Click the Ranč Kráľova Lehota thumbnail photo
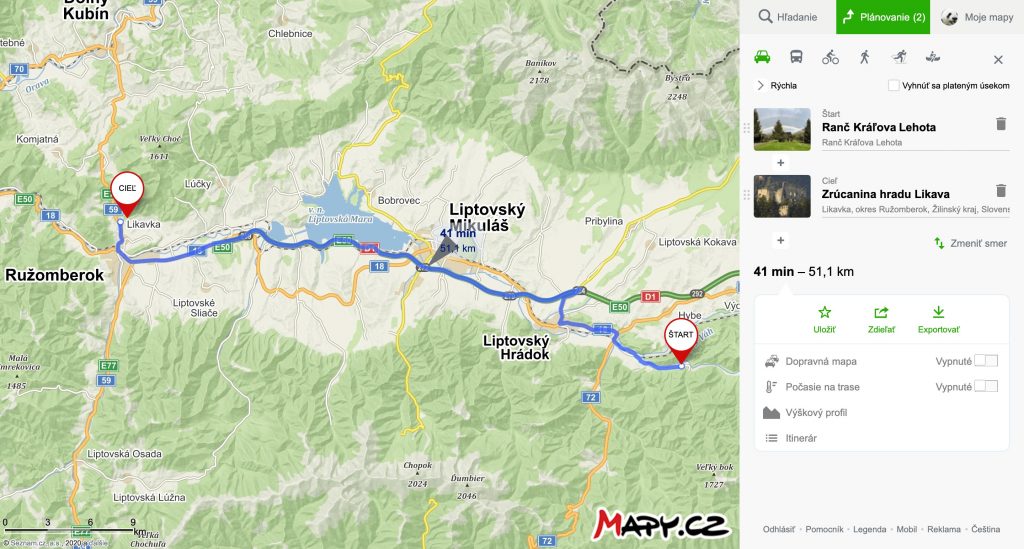Image resolution: width=1024 pixels, height=549 pixels. [782, 129]
